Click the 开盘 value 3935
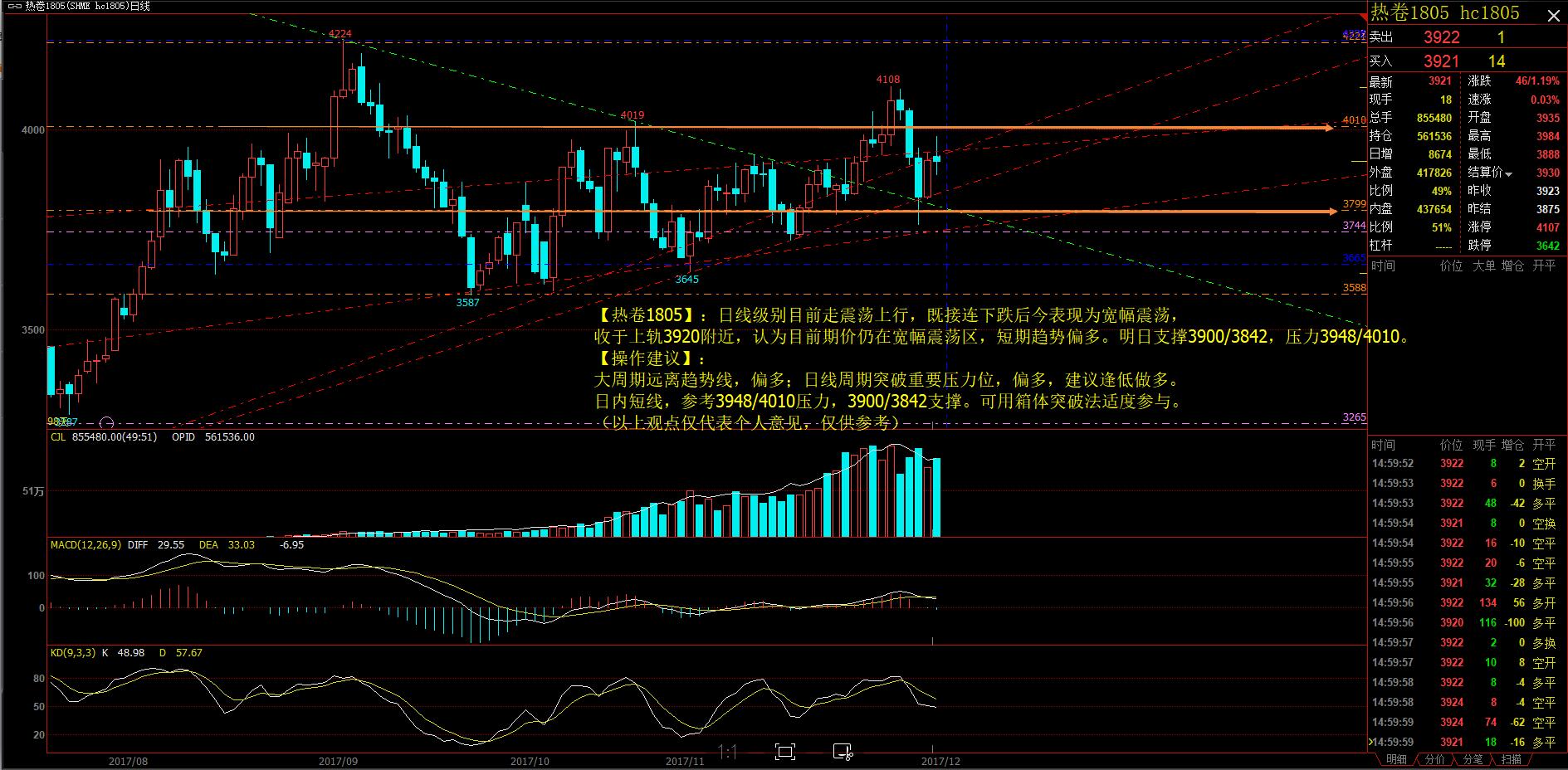1568x770 pixels. pyautogui.click(x=1548, y=118)
